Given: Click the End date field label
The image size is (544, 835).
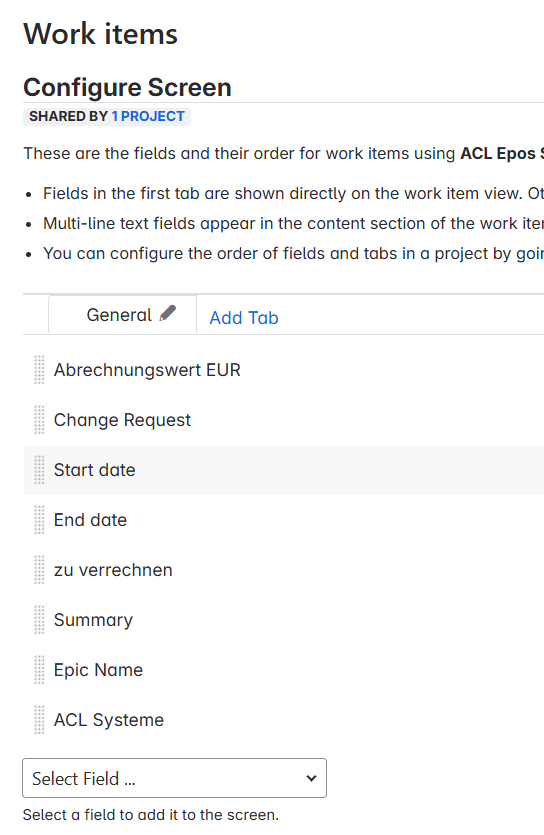Looking at the screenshot, I should pos(90,520).
